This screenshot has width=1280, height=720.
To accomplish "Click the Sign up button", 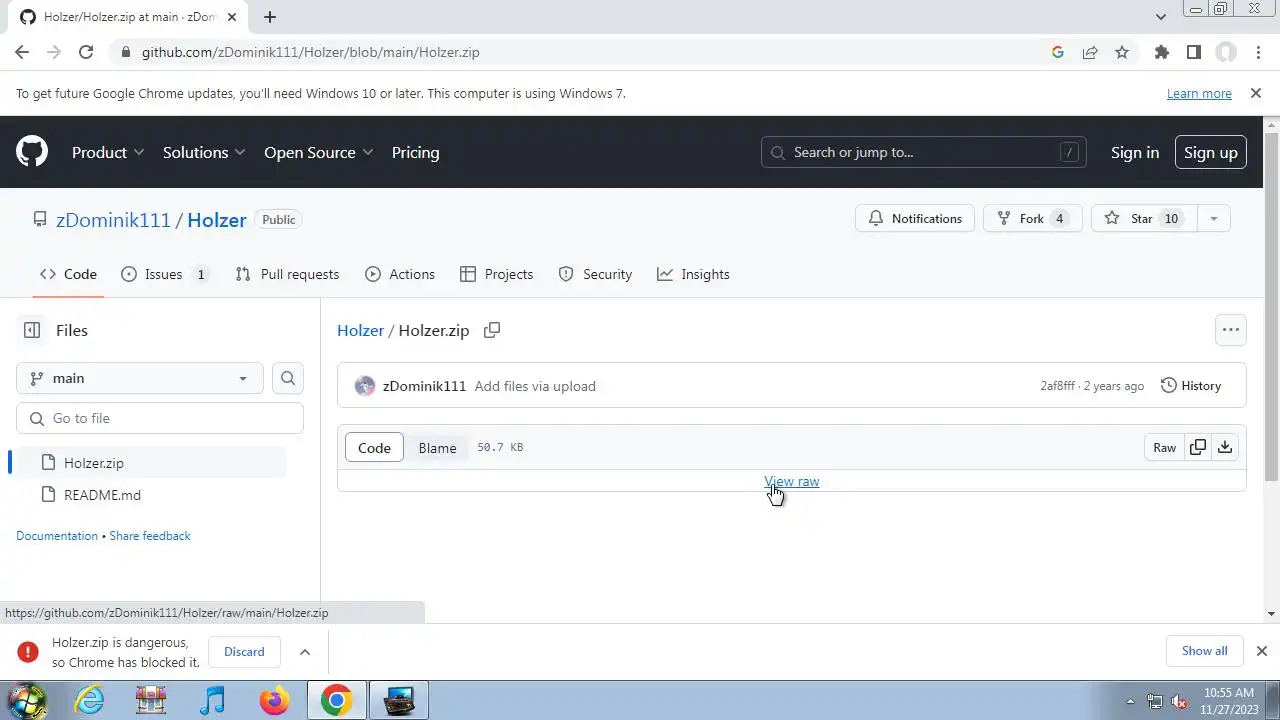I will point(1210,152).
